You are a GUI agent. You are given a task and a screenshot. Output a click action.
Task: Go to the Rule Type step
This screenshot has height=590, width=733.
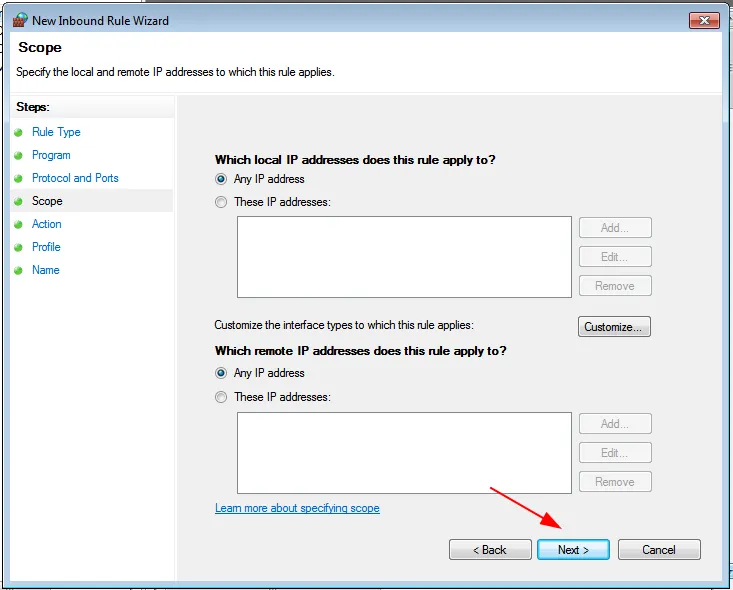(56, 132)
